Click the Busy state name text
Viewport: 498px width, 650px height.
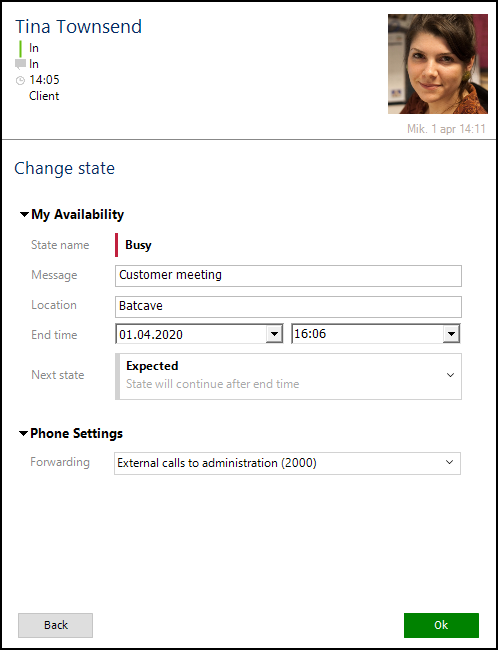[x=138, y=245]
